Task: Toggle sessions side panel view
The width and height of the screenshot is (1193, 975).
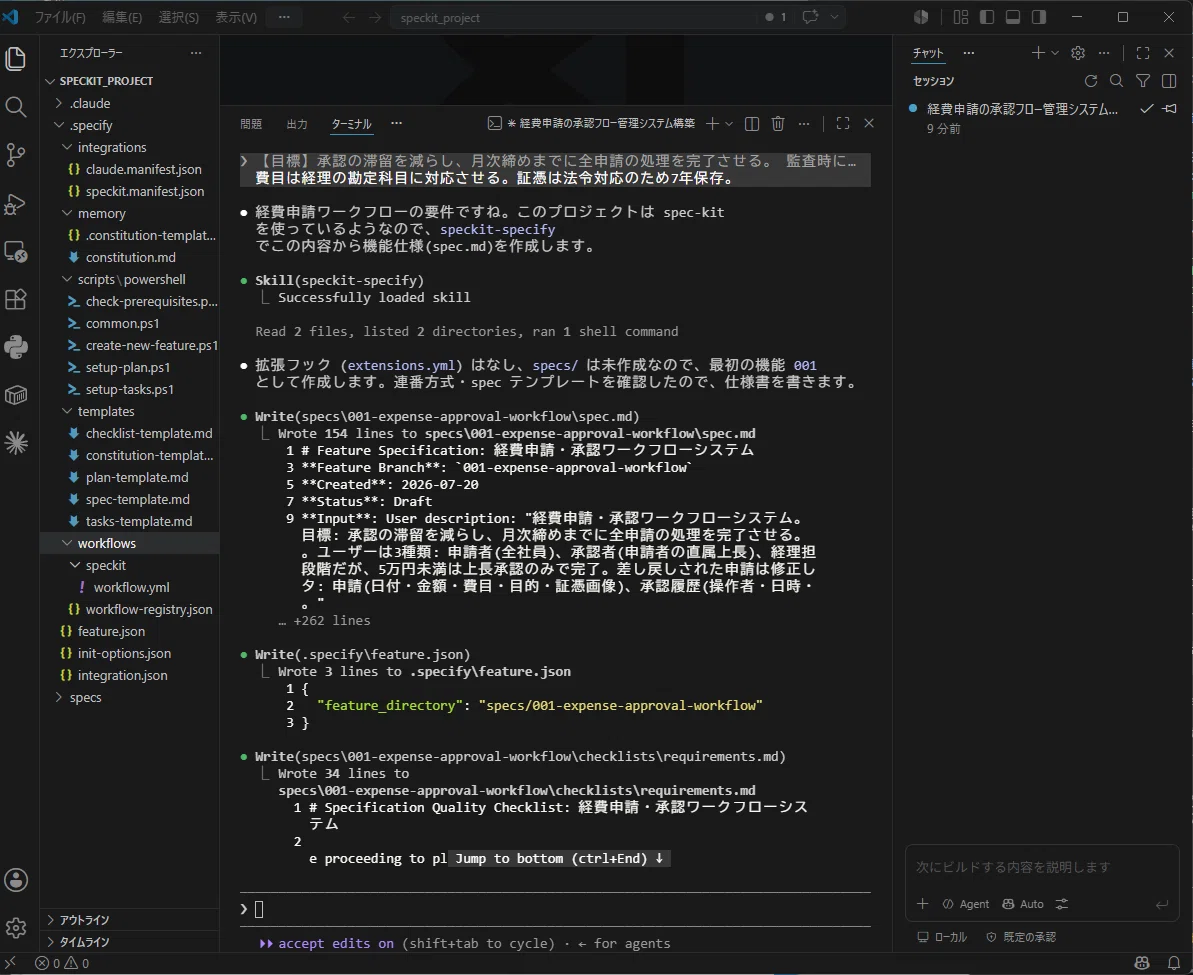Action: 1169,81
